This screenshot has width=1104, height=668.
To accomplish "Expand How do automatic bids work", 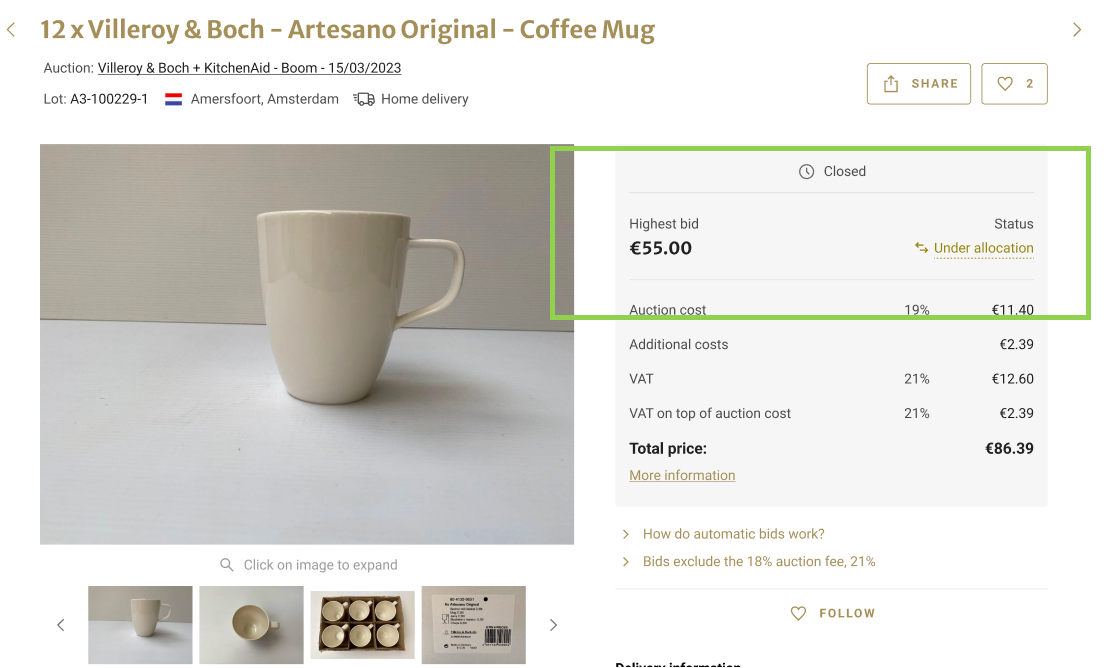I will click(x=733, y=534).
